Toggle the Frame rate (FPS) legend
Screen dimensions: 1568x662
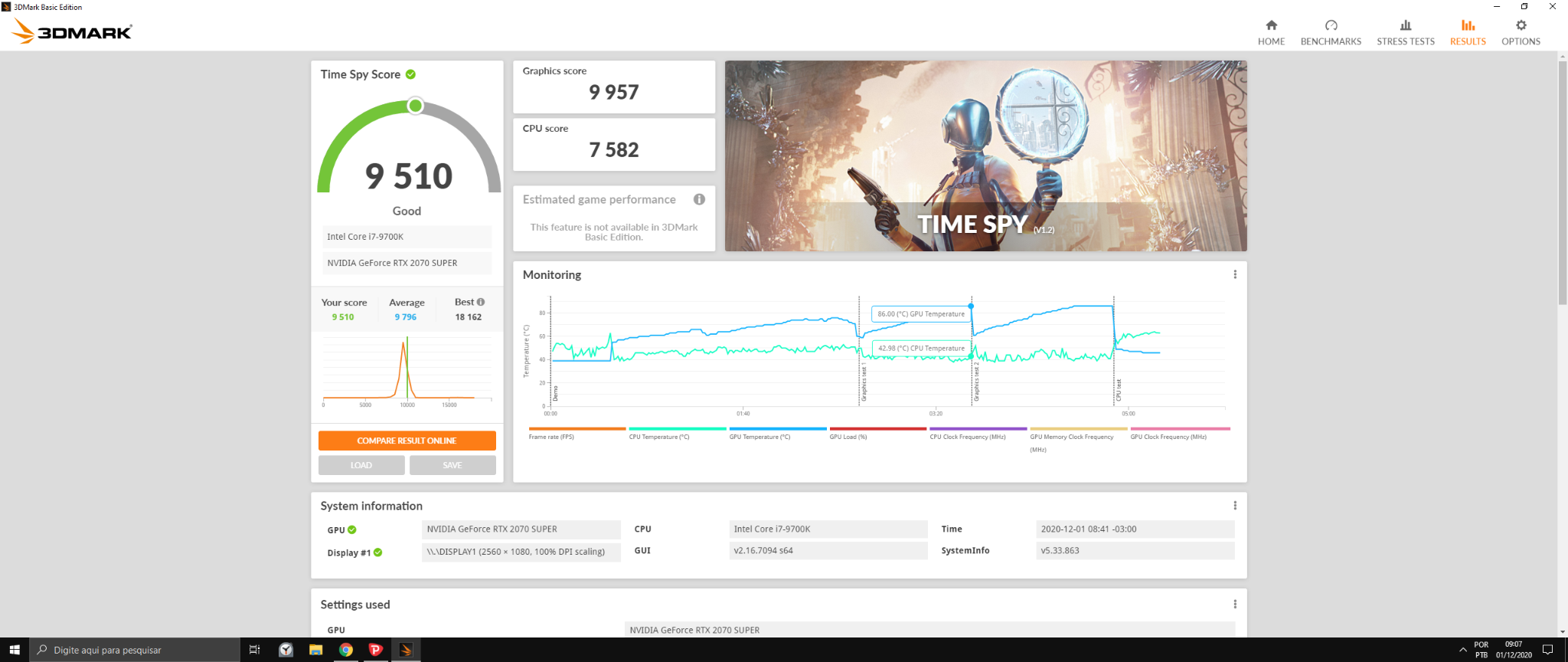pyautogui.click(x=577, y=434)
